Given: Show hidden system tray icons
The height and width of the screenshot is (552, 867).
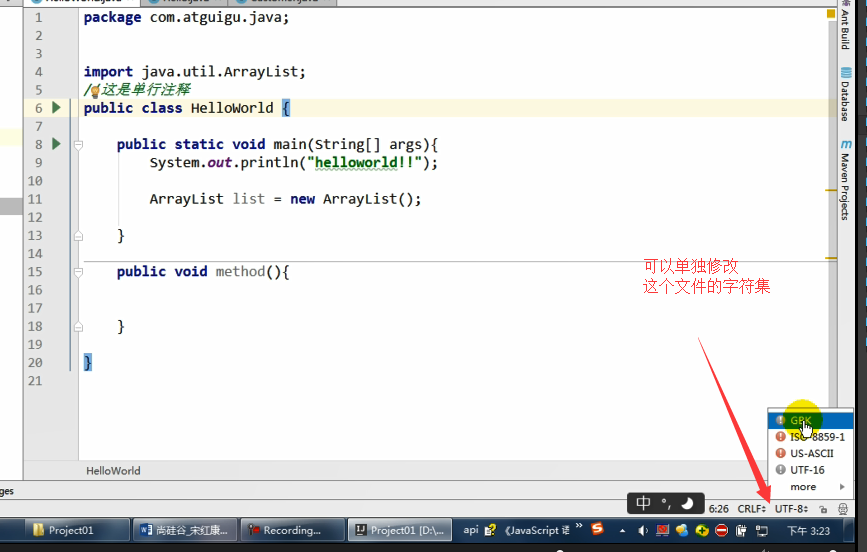Looking at the screenshot, I should click(623, 530).
